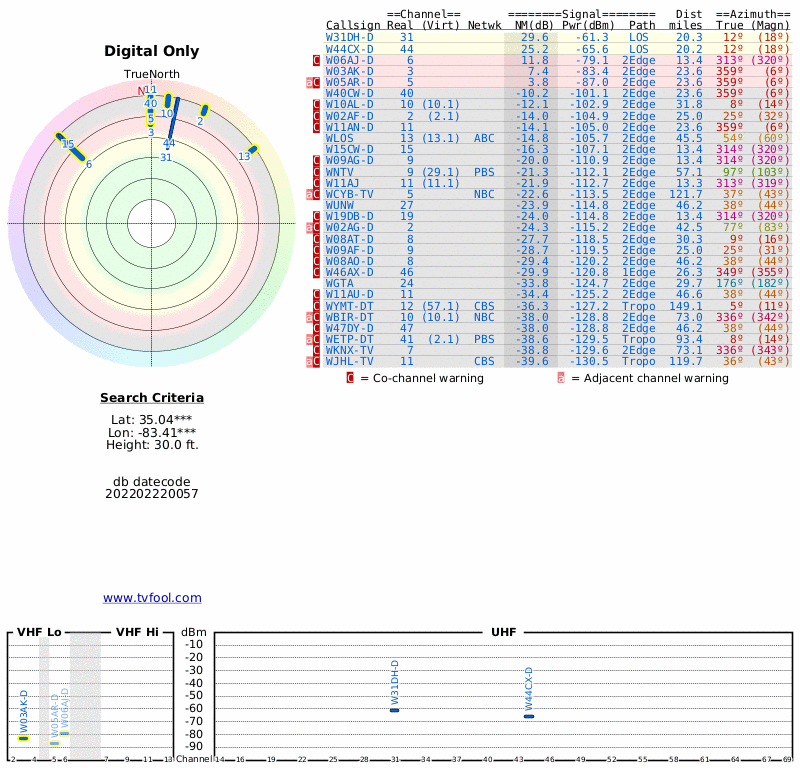Open the WYMT-DT callsign entry
The height and width of the screenshot is (768, 800).
tap(350, 306)
